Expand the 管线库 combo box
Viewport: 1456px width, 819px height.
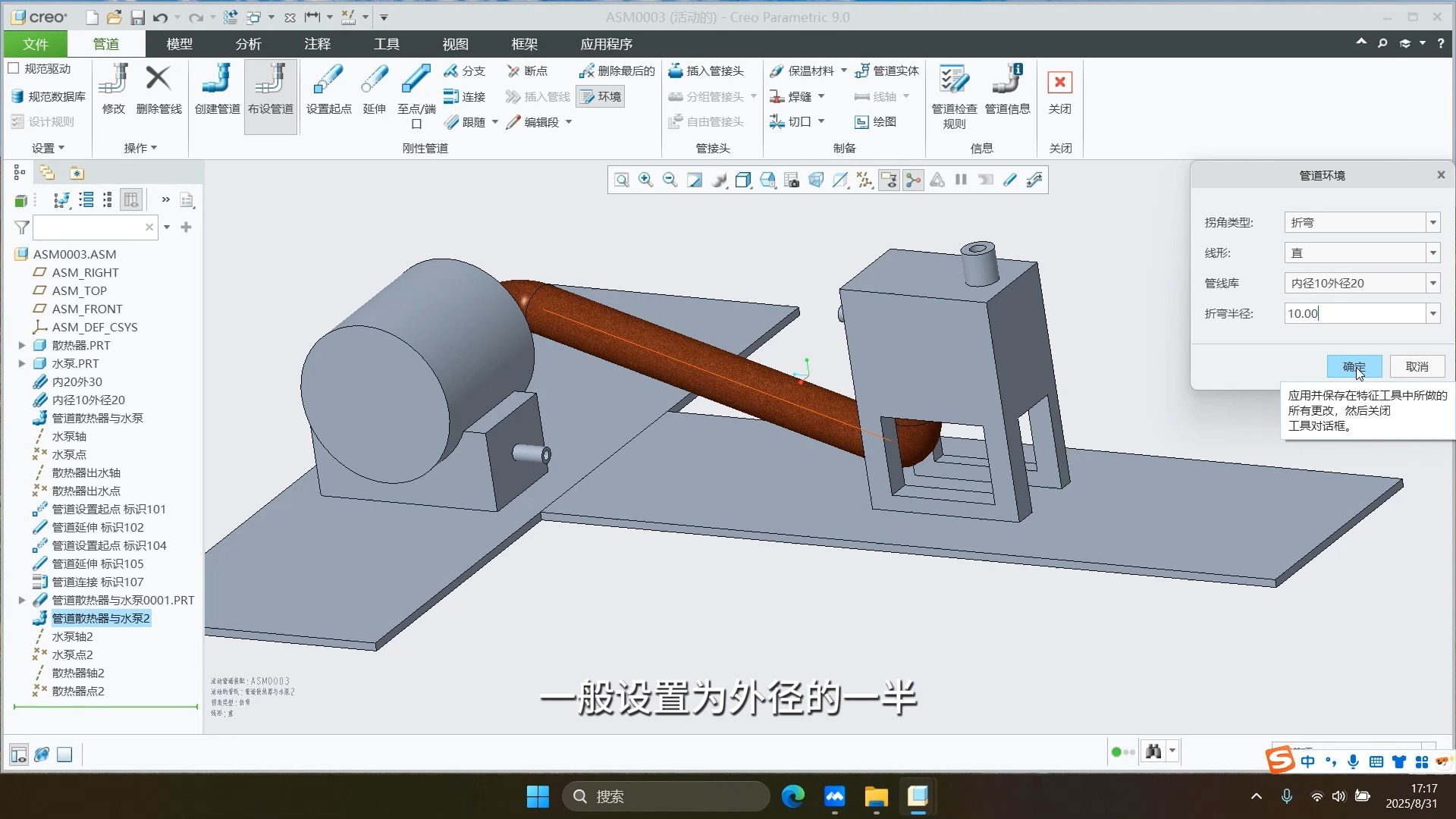1432,283
